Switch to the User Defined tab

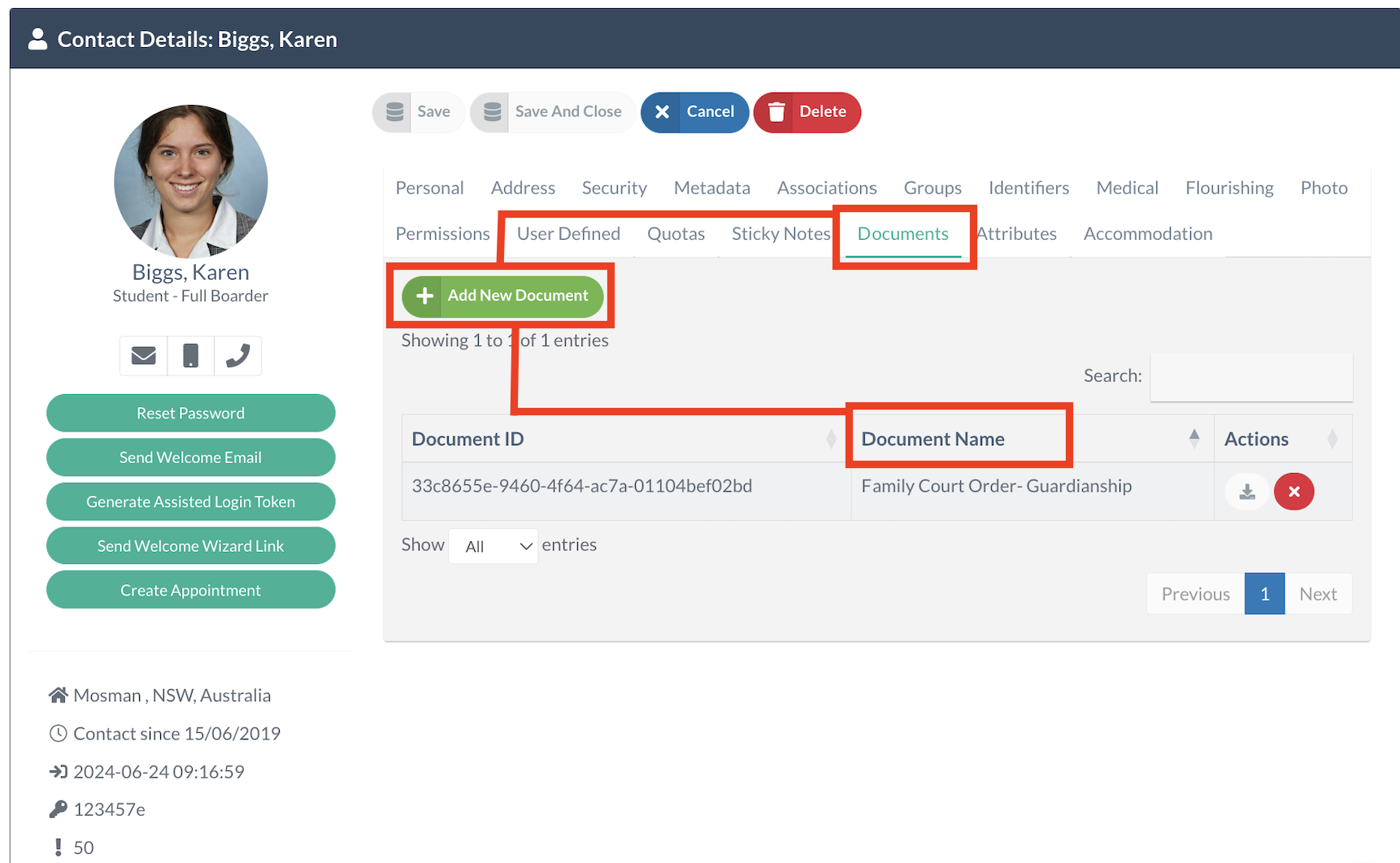(568, 234)
